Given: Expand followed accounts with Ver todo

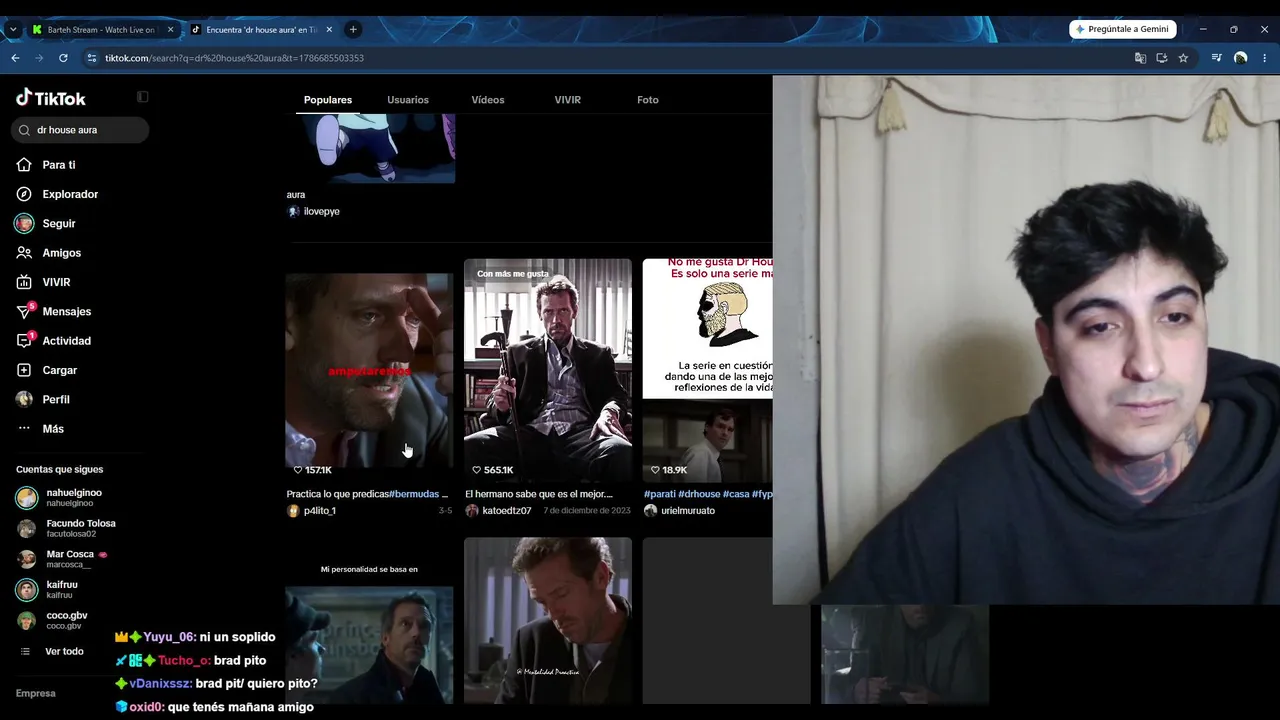Looking at the screenshot, I should [64, 651].
